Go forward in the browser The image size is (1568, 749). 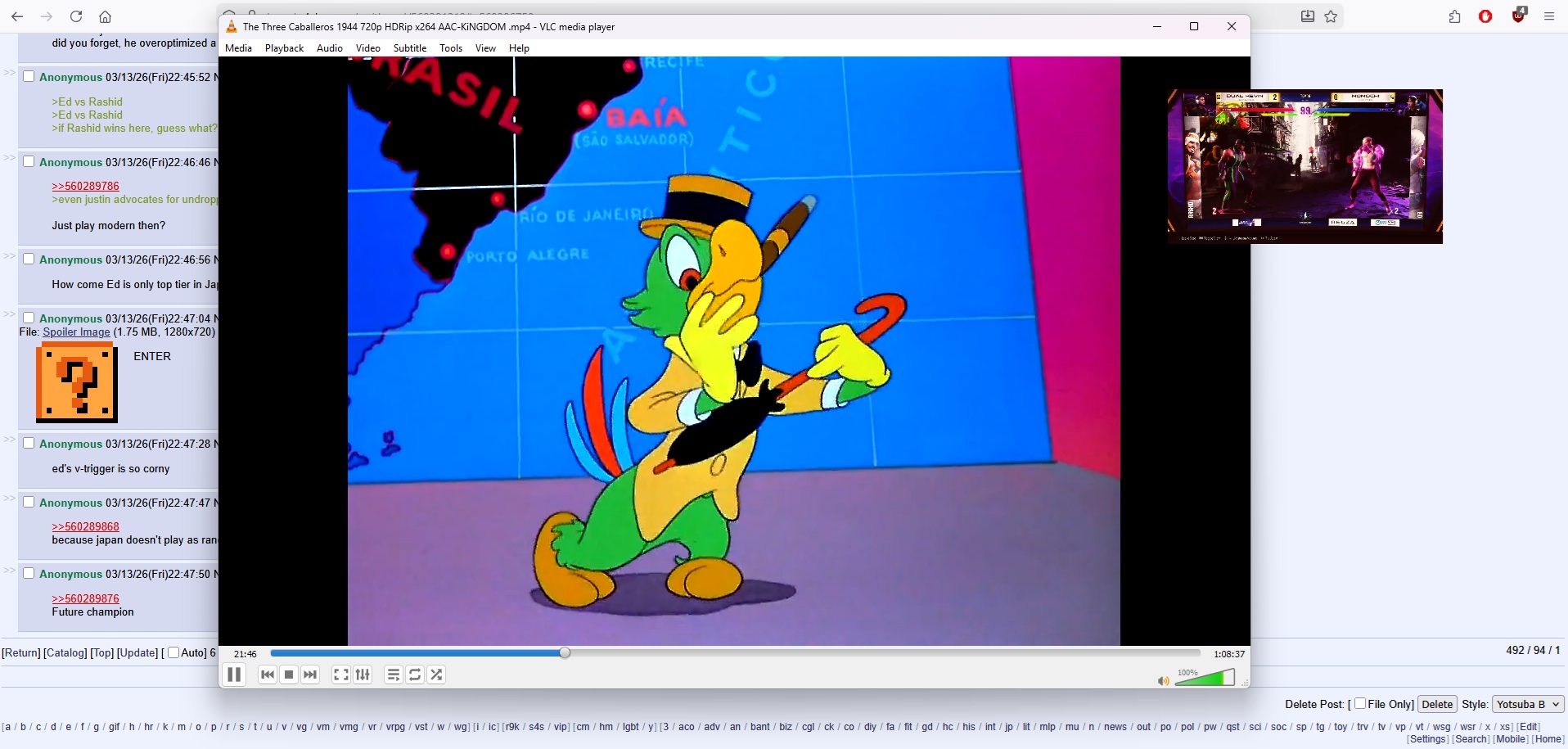(47, 16)
